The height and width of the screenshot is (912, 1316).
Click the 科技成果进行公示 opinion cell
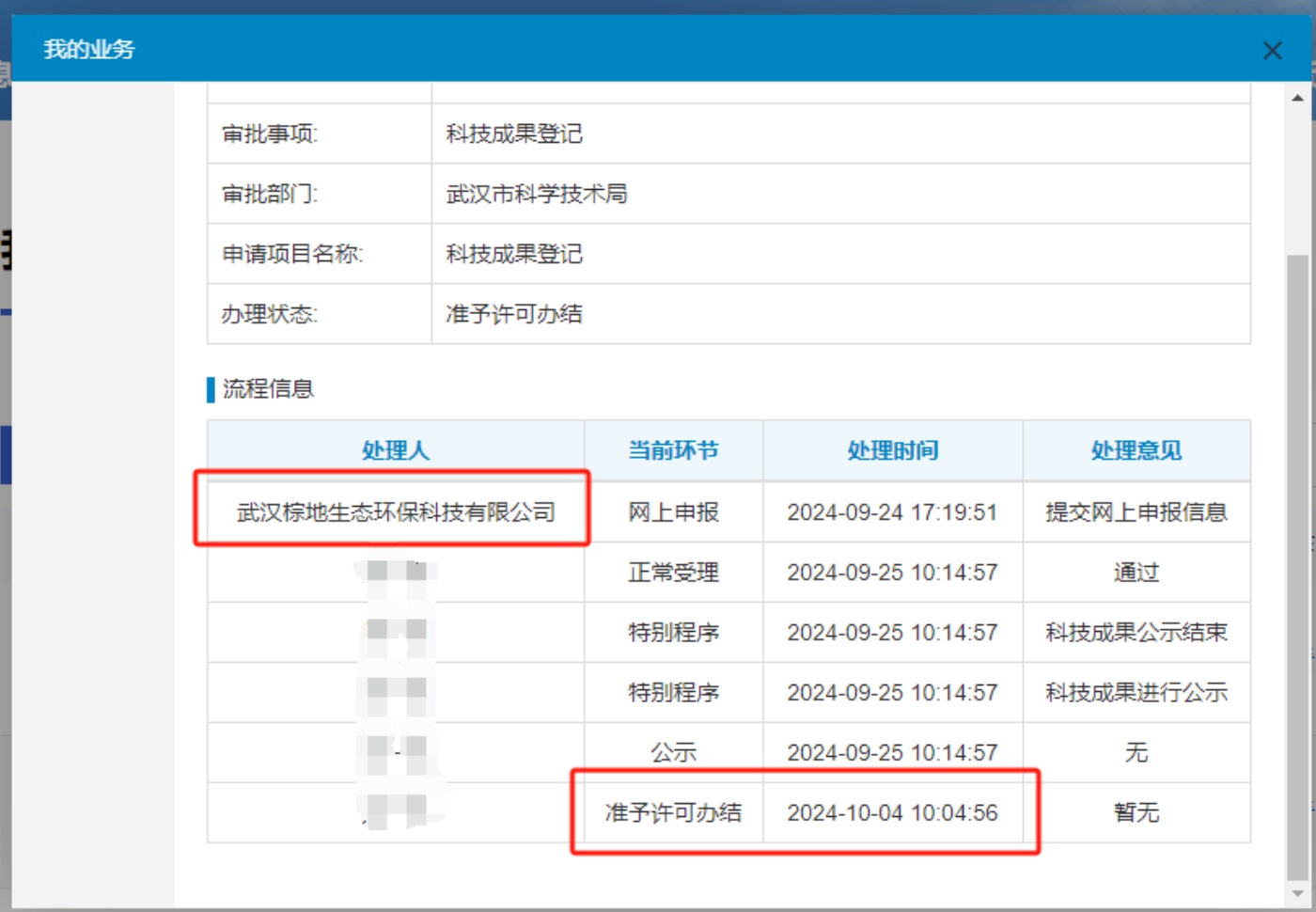[1136, 693]
